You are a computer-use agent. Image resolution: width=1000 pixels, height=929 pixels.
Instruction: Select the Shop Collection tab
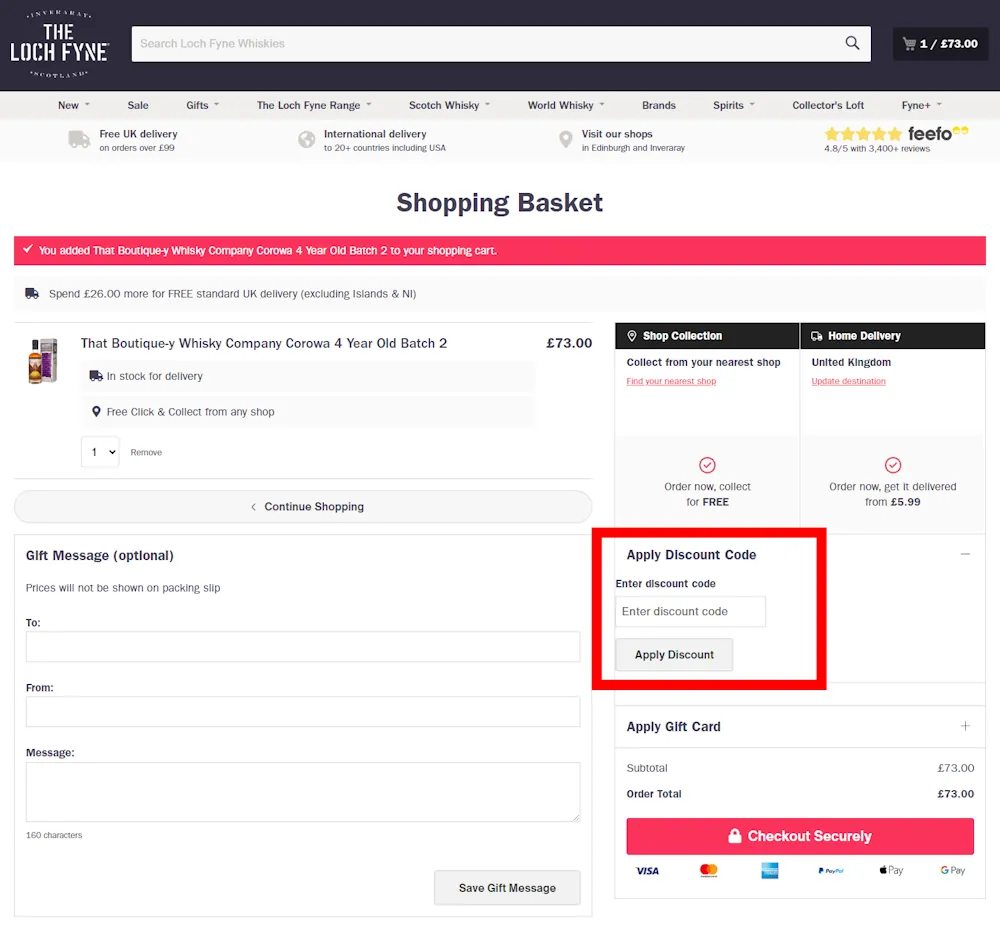[707, 336]
